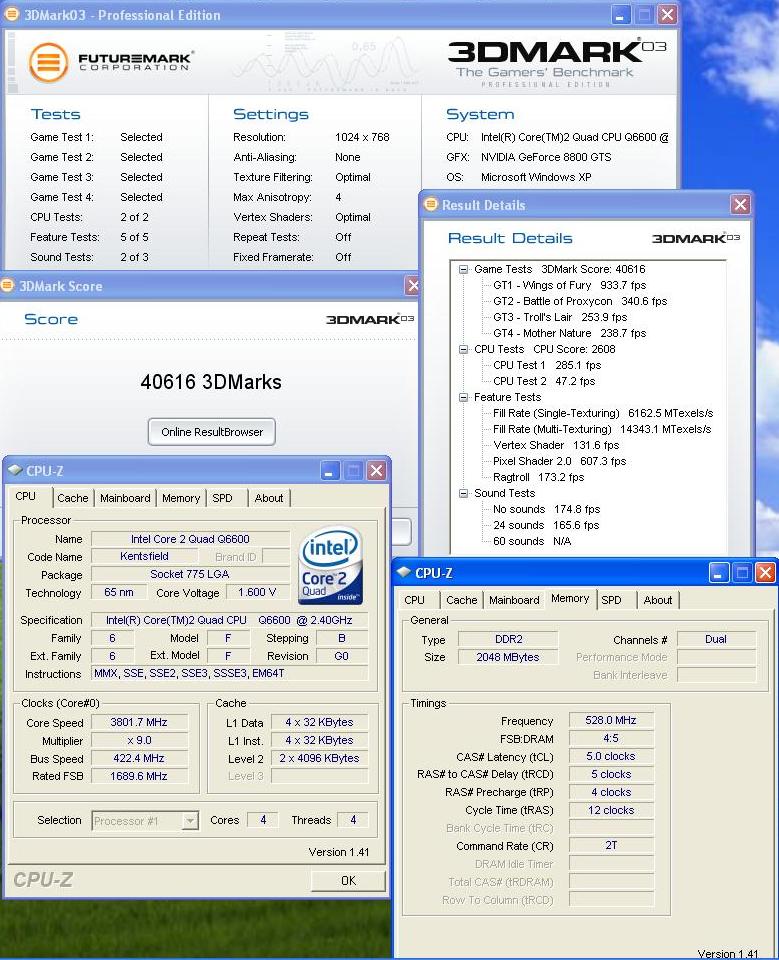Viewport: 779px width, 960px height.
Task: Select GT2 - Battle of Proxycon row
Action: [x=580, y=301]
